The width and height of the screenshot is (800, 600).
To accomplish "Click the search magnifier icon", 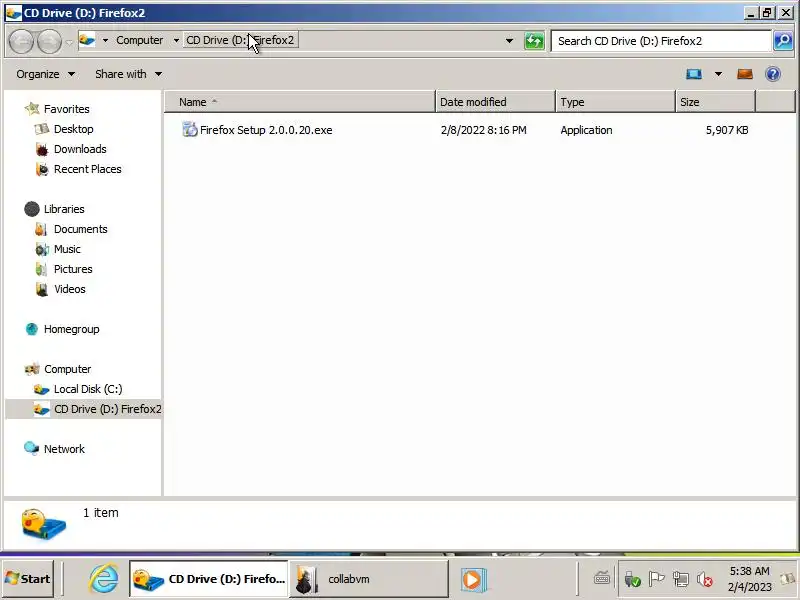I will (x=783, y=41).
